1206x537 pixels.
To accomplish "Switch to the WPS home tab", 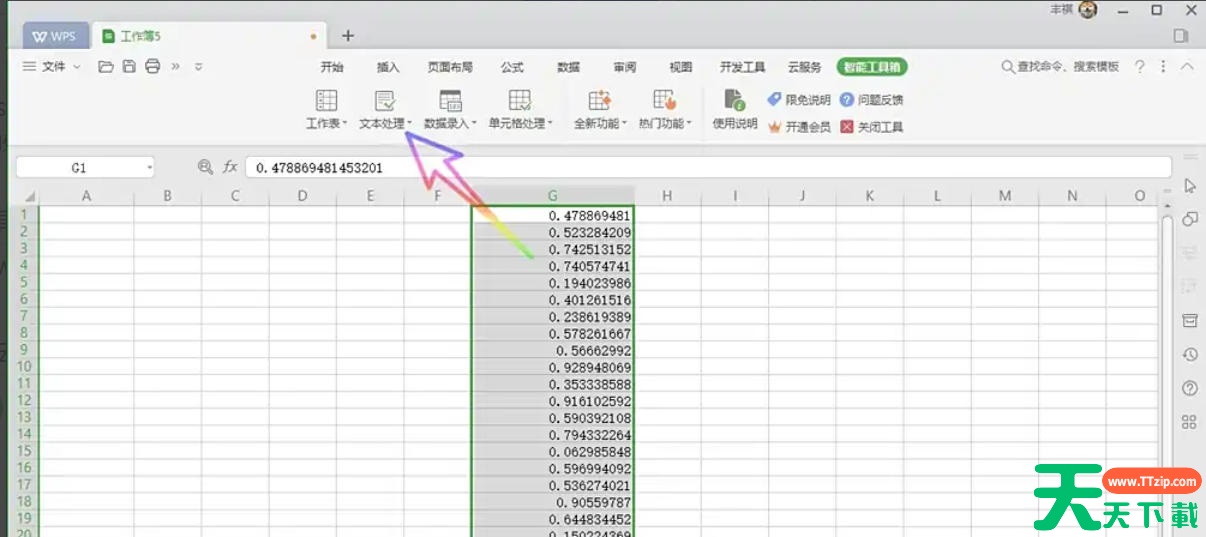I will (55, 36).
